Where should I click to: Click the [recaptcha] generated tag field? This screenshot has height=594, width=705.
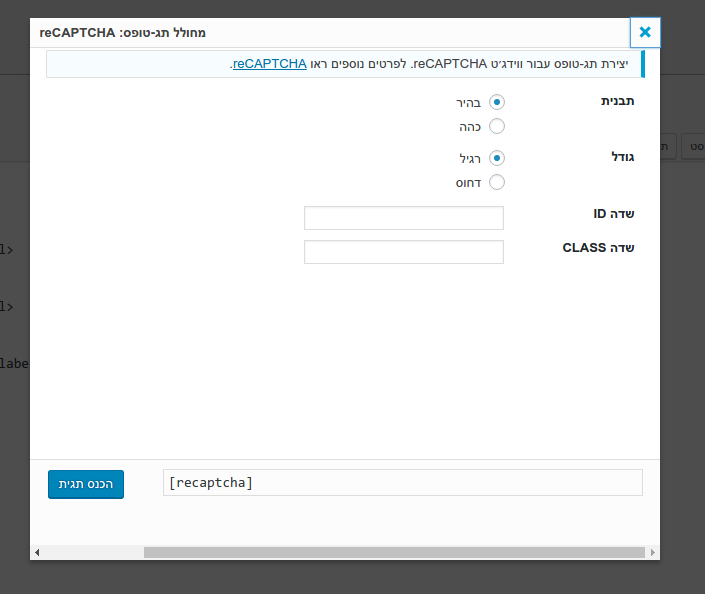(x=402, y=483)
